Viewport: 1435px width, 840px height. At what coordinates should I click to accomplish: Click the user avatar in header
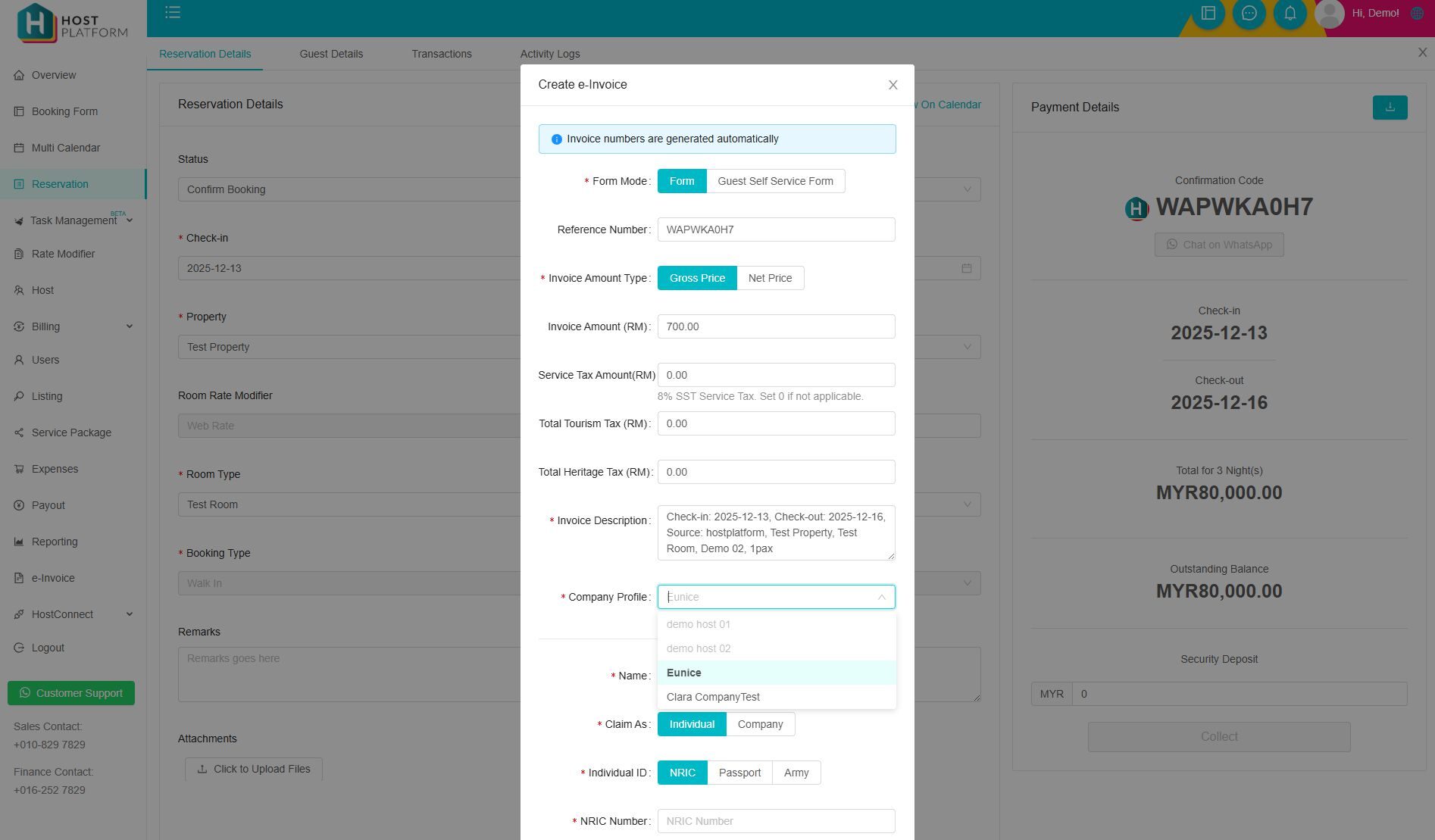pos(1330,13)
